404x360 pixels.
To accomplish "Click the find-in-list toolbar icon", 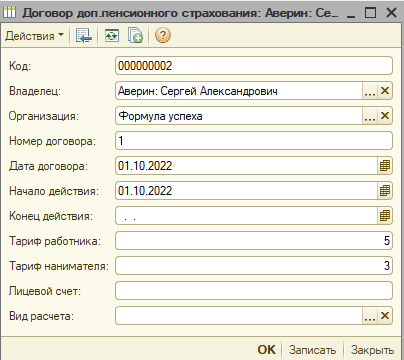I will pos(84,35).
